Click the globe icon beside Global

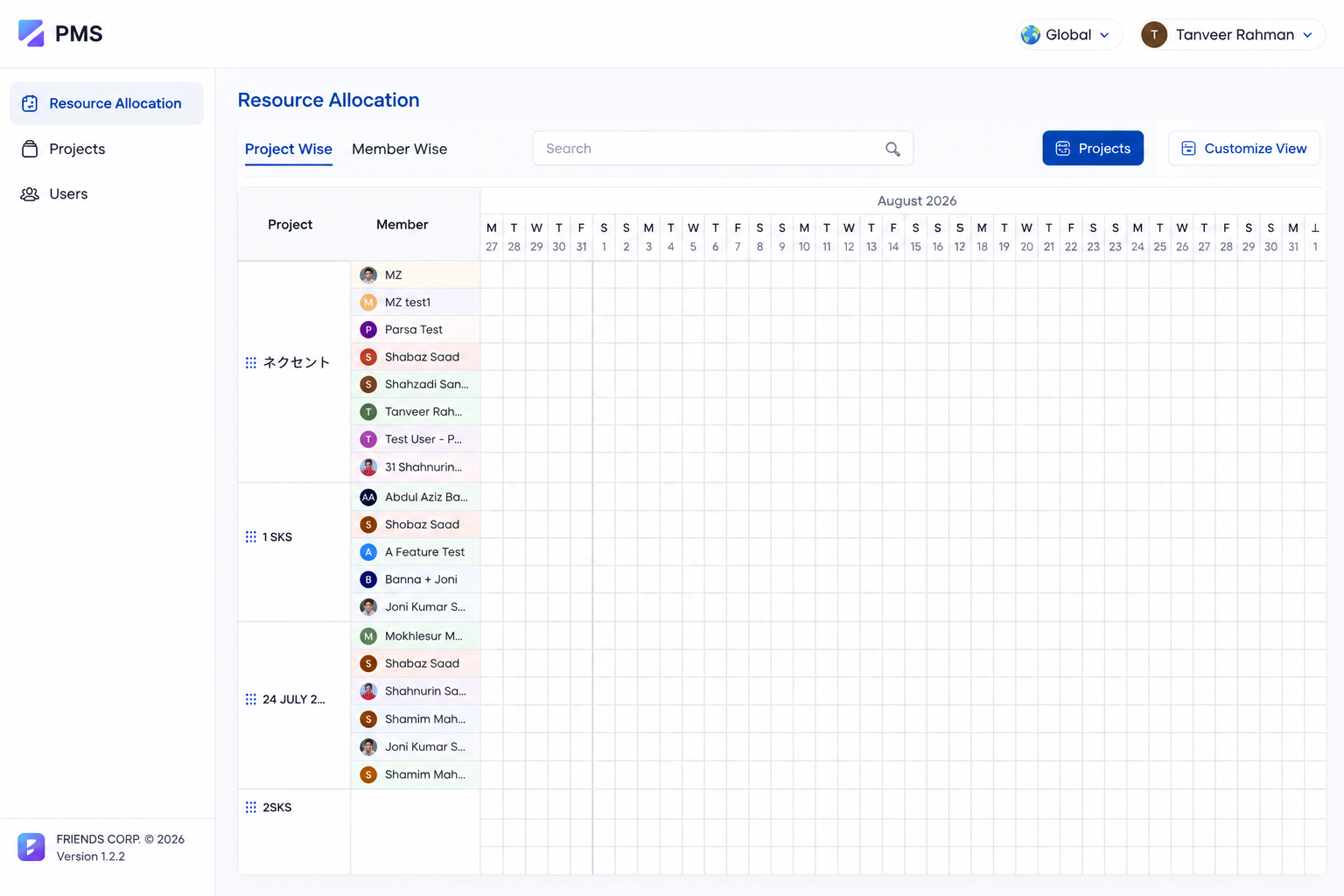(x=1031, y=35)
